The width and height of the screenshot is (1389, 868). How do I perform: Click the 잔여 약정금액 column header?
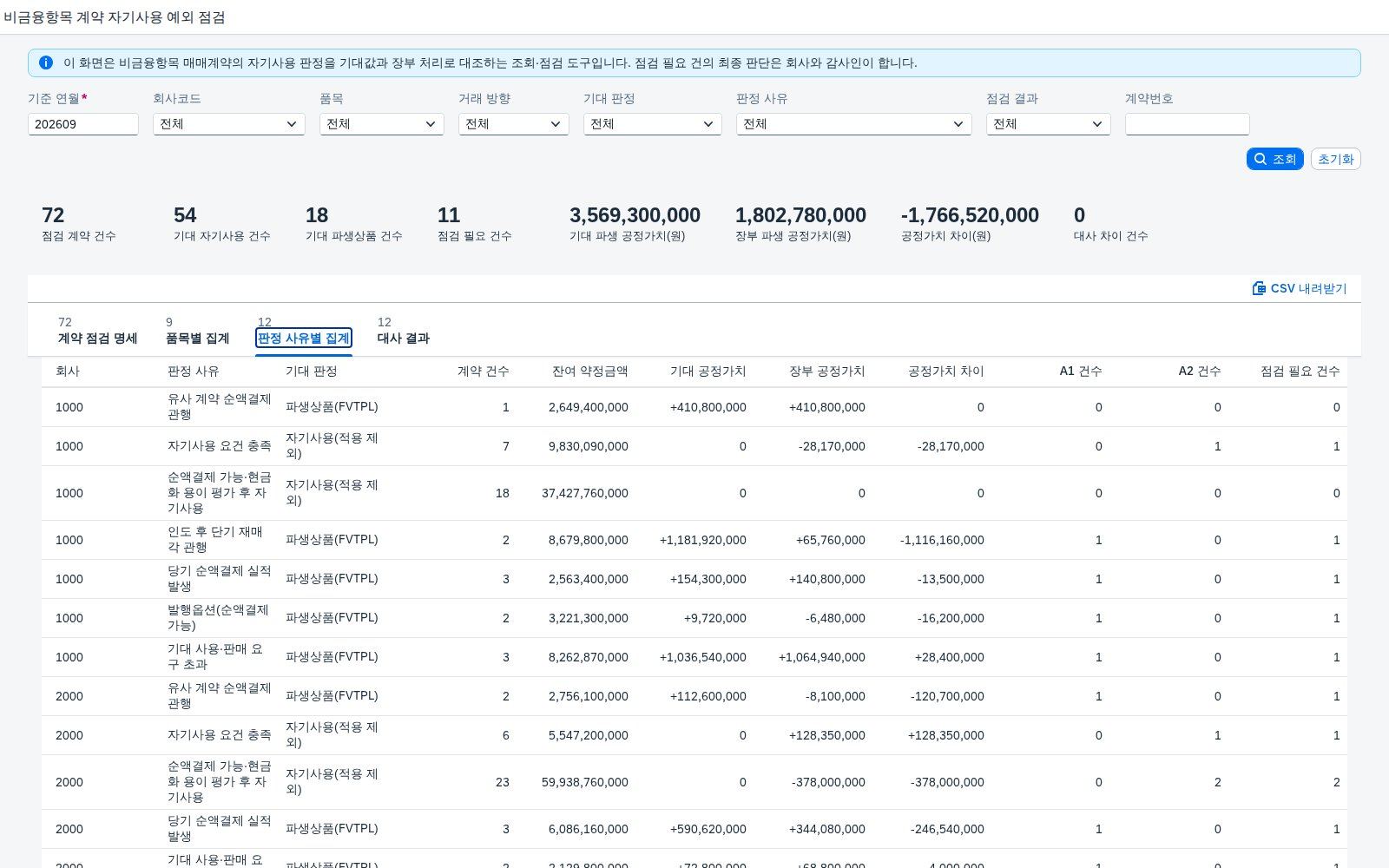point(589,371)
